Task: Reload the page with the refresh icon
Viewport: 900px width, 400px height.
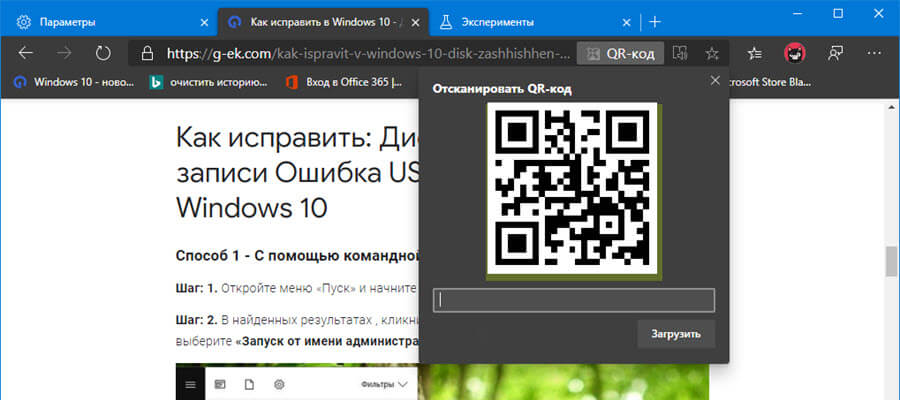Action: 103,53
